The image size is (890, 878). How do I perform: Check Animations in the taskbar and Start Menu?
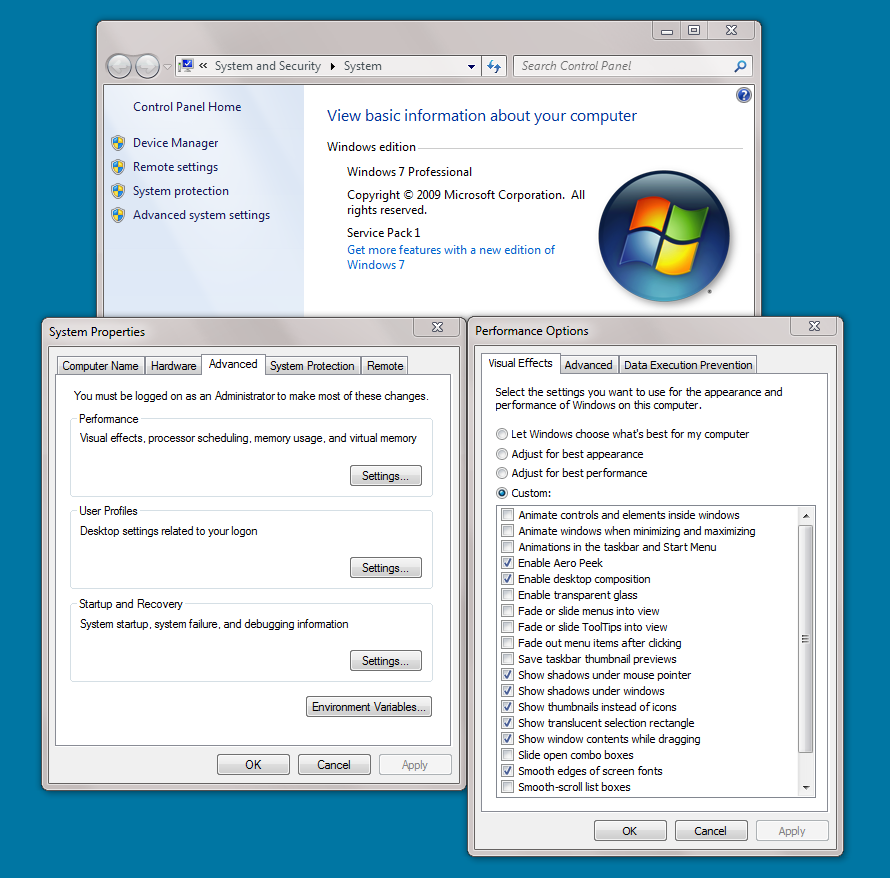507,547
